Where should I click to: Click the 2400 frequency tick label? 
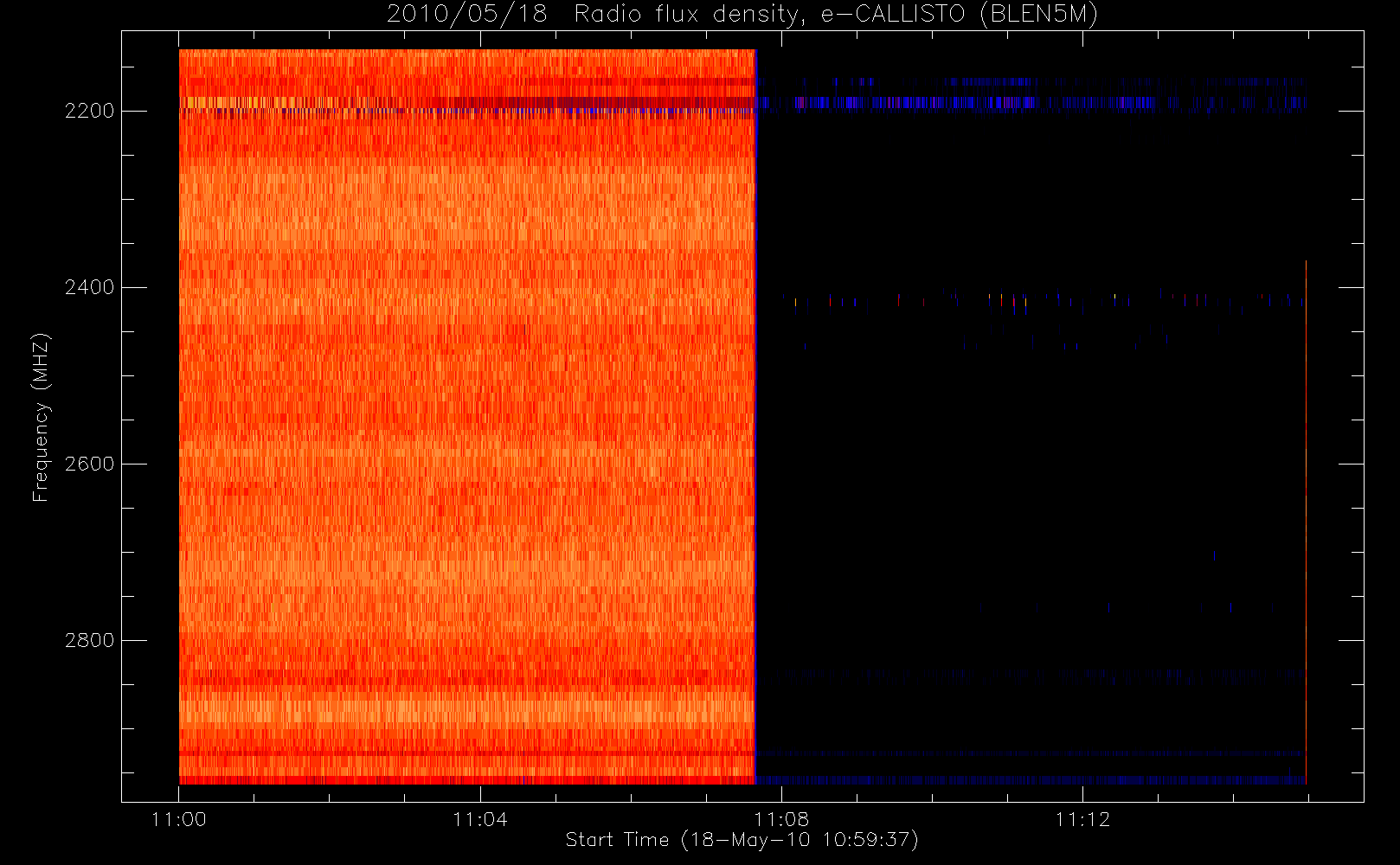(x=89, y=287)
